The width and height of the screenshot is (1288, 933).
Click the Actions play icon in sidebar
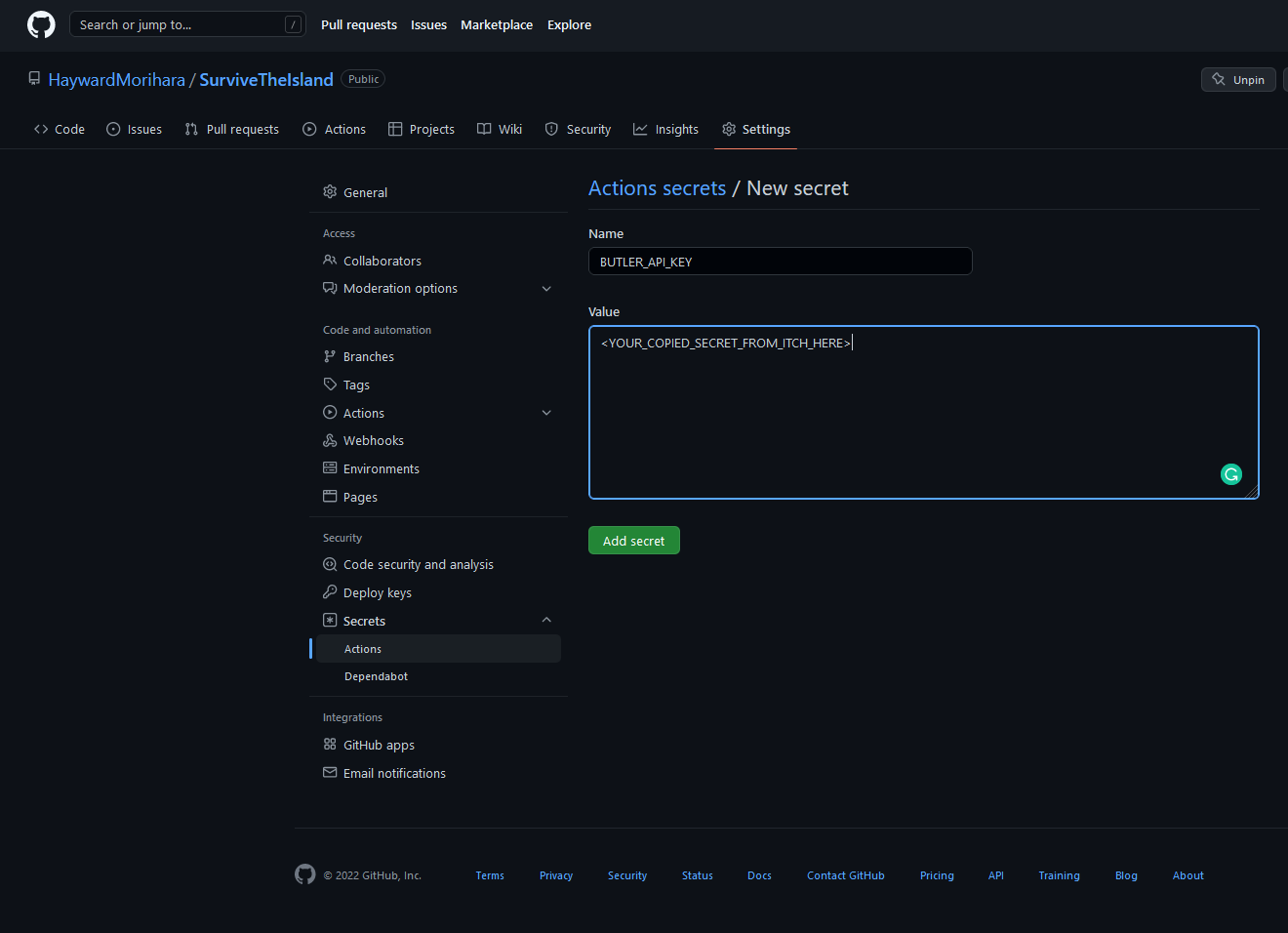pos(330,413)
